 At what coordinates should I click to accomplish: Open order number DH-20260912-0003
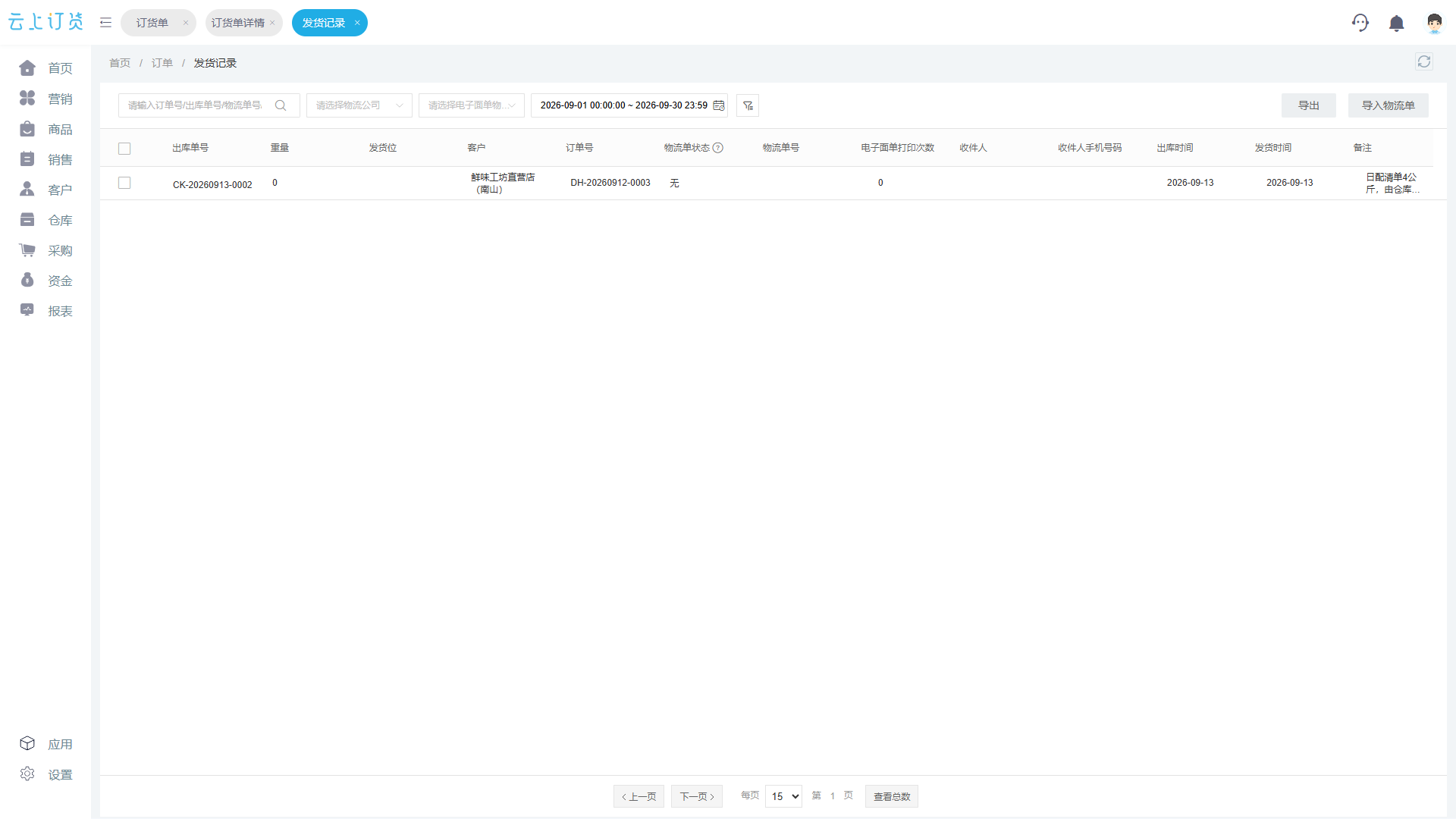pos(610,183)
